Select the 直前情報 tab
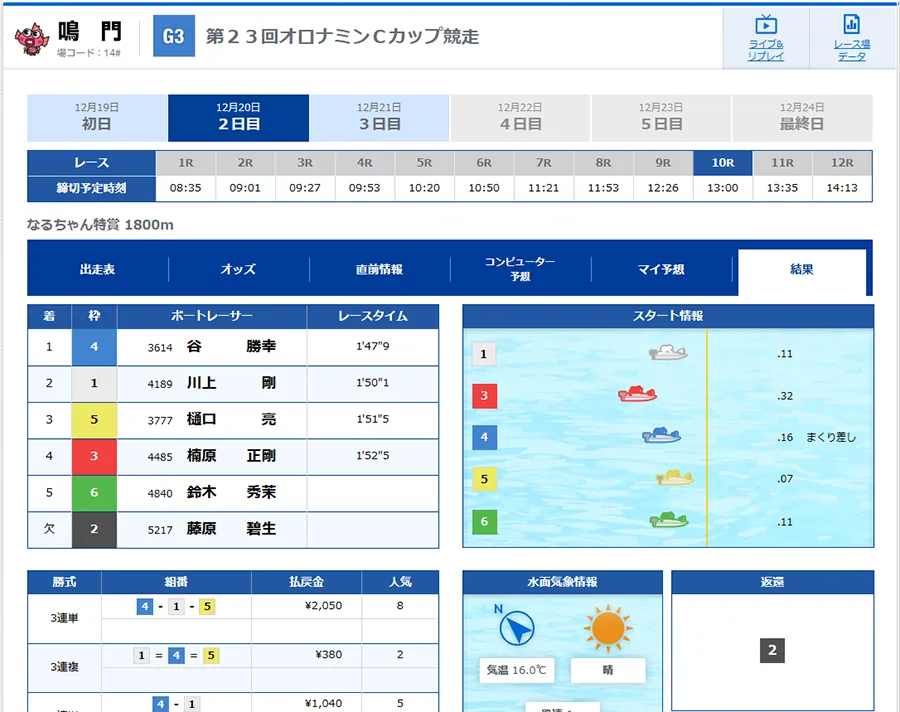The width and height of the screenshot is (900, 712). (379, 269)
